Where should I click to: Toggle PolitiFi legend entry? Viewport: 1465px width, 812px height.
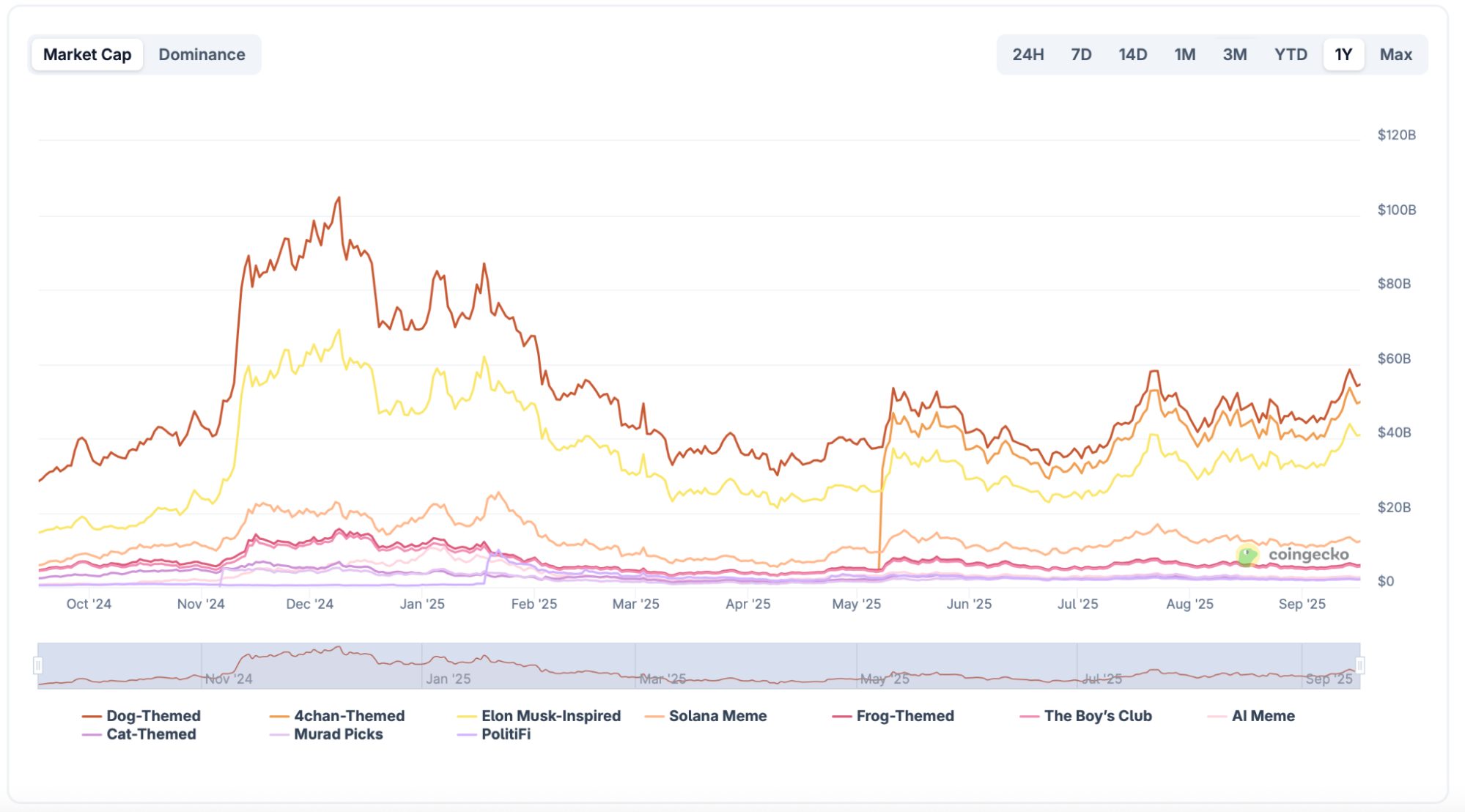506,734
